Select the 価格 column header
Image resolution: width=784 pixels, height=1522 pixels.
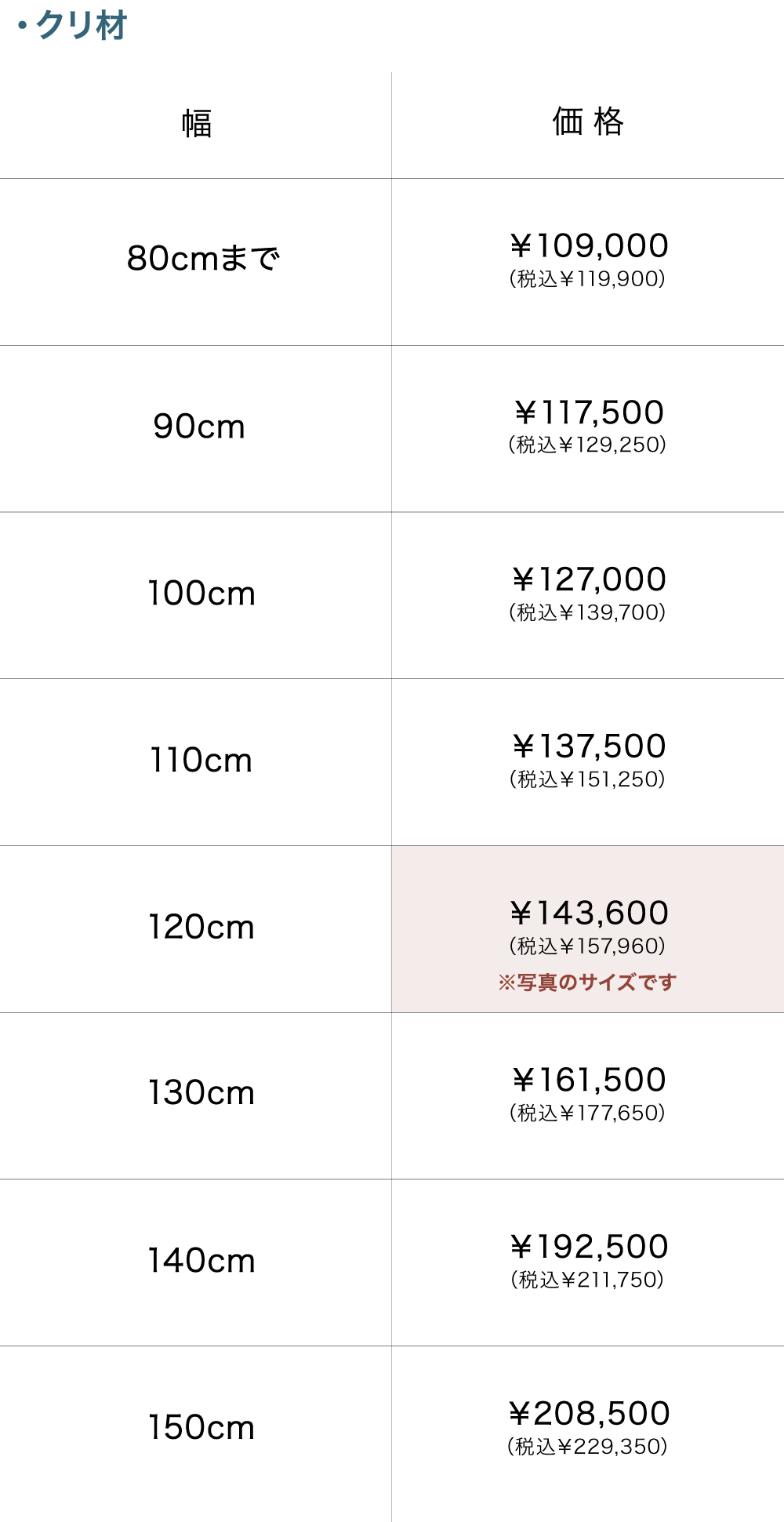(x=588, y=122)
